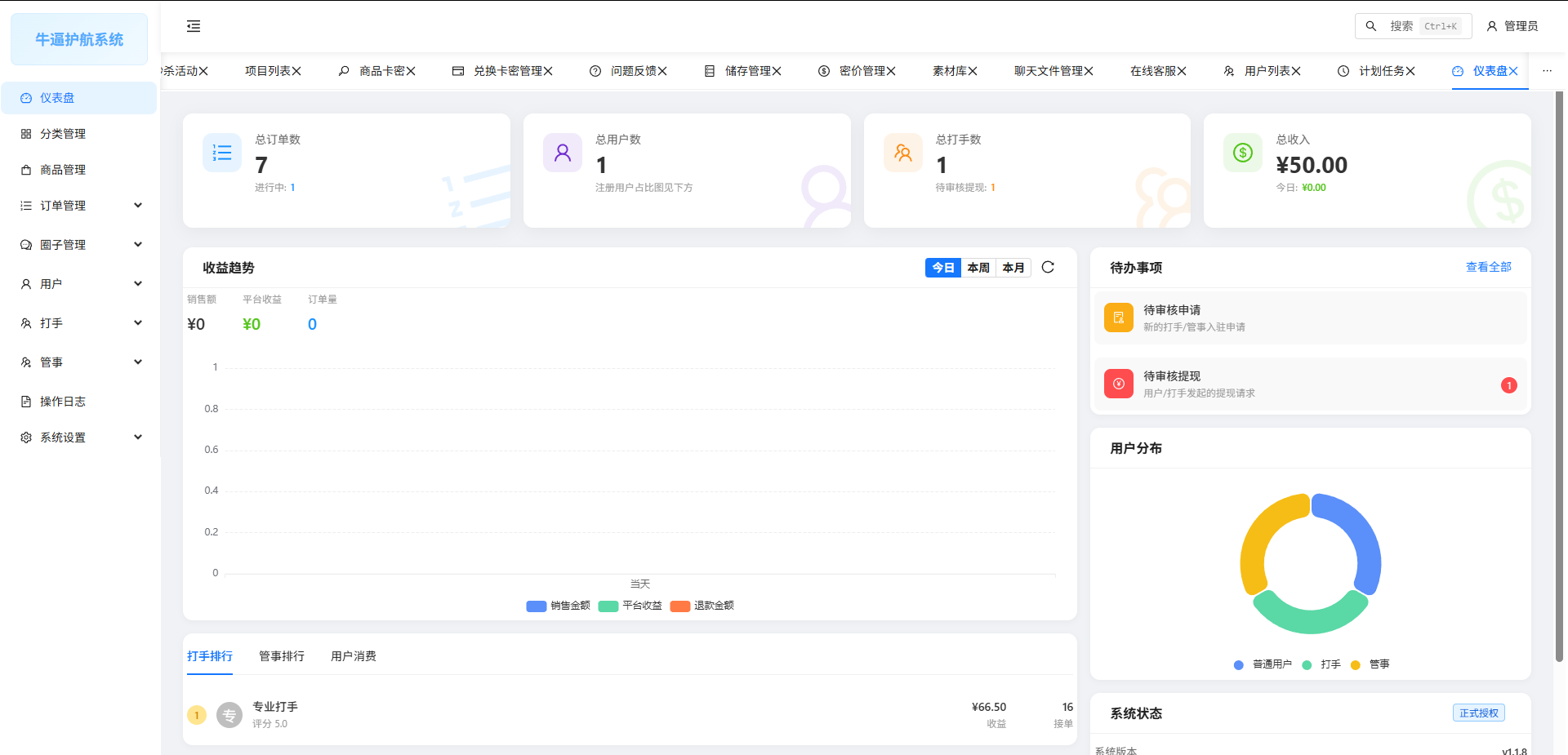The width and height of the screenshot is (1568, 755).
Task: Open the 管理员 account menu
Action: point(1512,26)
